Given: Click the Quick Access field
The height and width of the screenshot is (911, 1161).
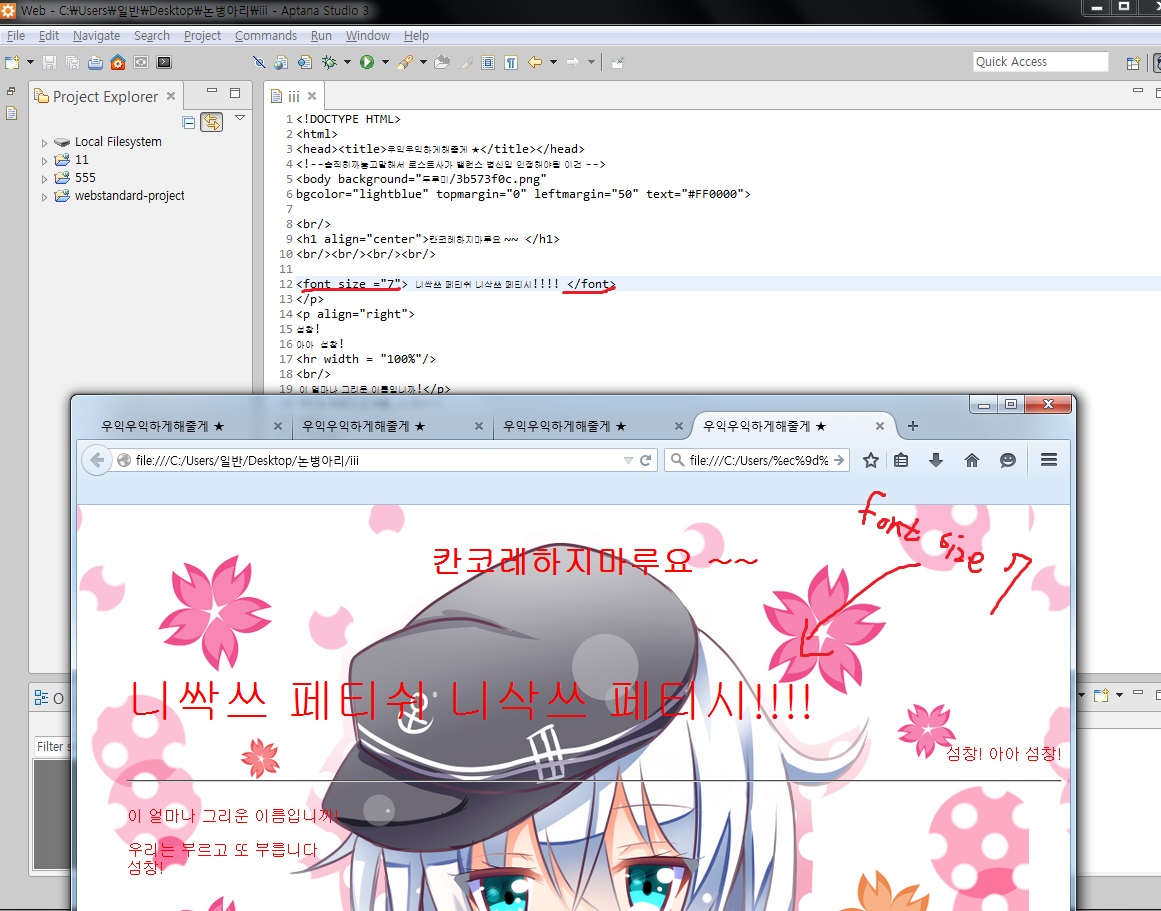Looking at the screenshot, I should coord(1040,61).
